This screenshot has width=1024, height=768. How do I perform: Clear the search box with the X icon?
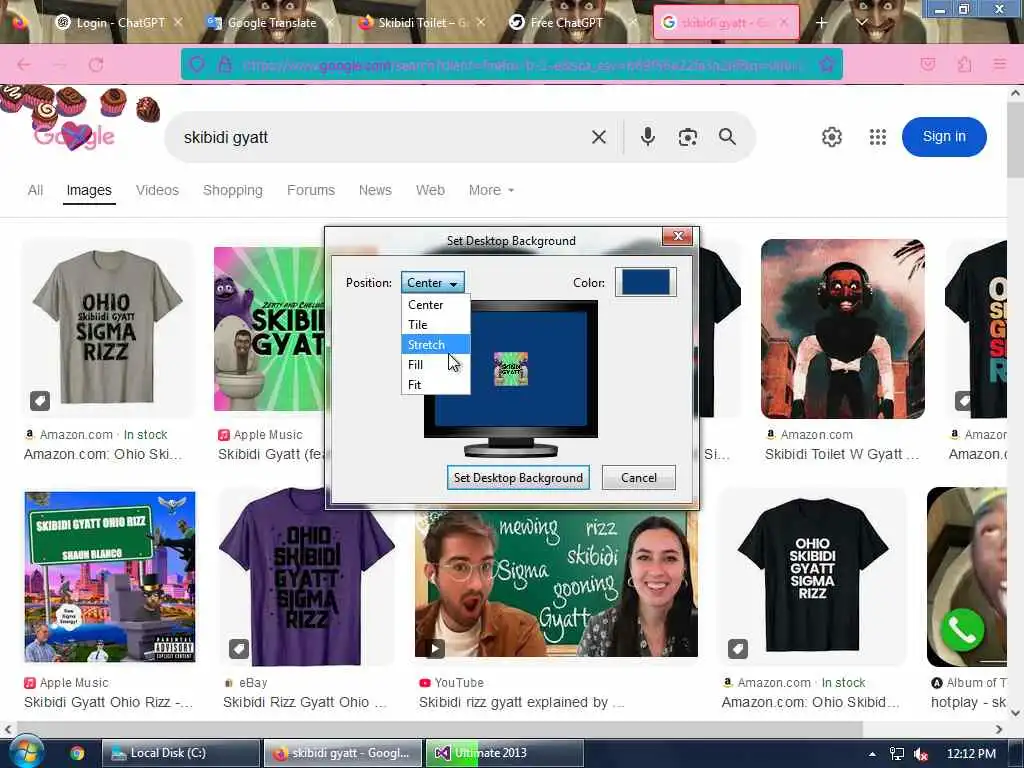(x=599, y=137)
